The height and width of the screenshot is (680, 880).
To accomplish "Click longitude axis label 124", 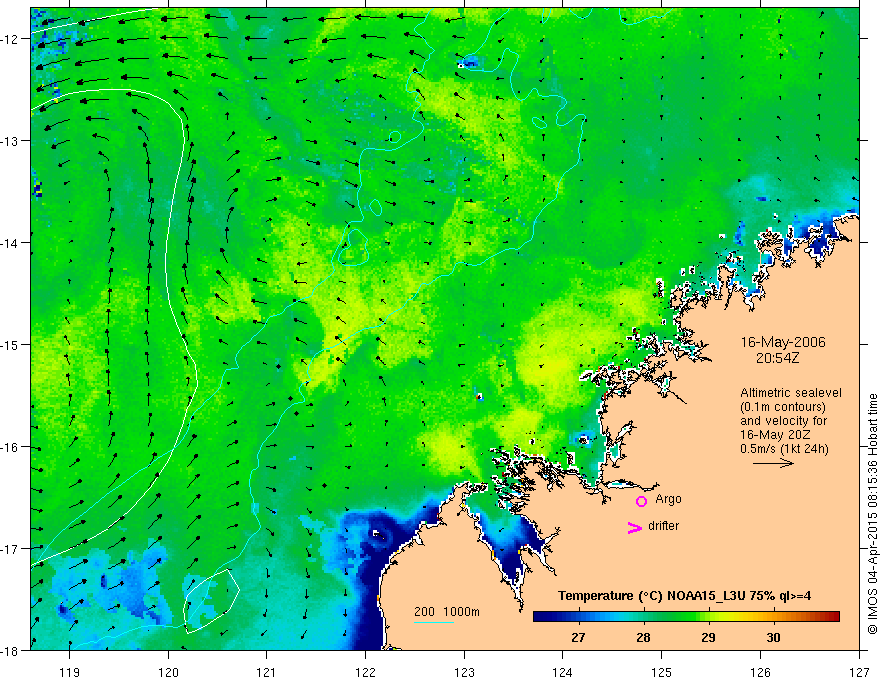I will (x=563, y=672).
